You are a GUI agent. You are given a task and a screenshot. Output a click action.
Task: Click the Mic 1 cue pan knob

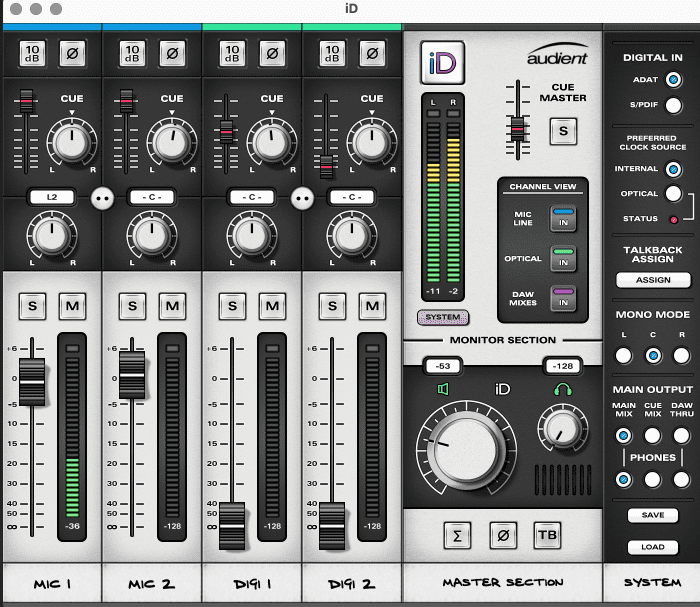71,143
